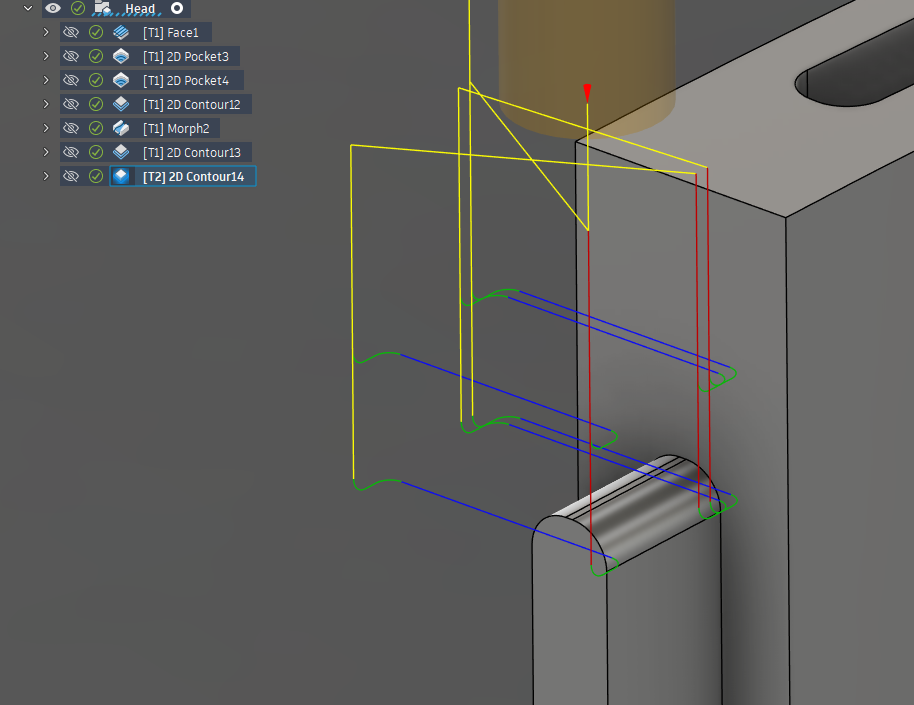Expand the 2D Contour12 operation
Viewport: 914px width, 705px height.
tap(46, 104)
